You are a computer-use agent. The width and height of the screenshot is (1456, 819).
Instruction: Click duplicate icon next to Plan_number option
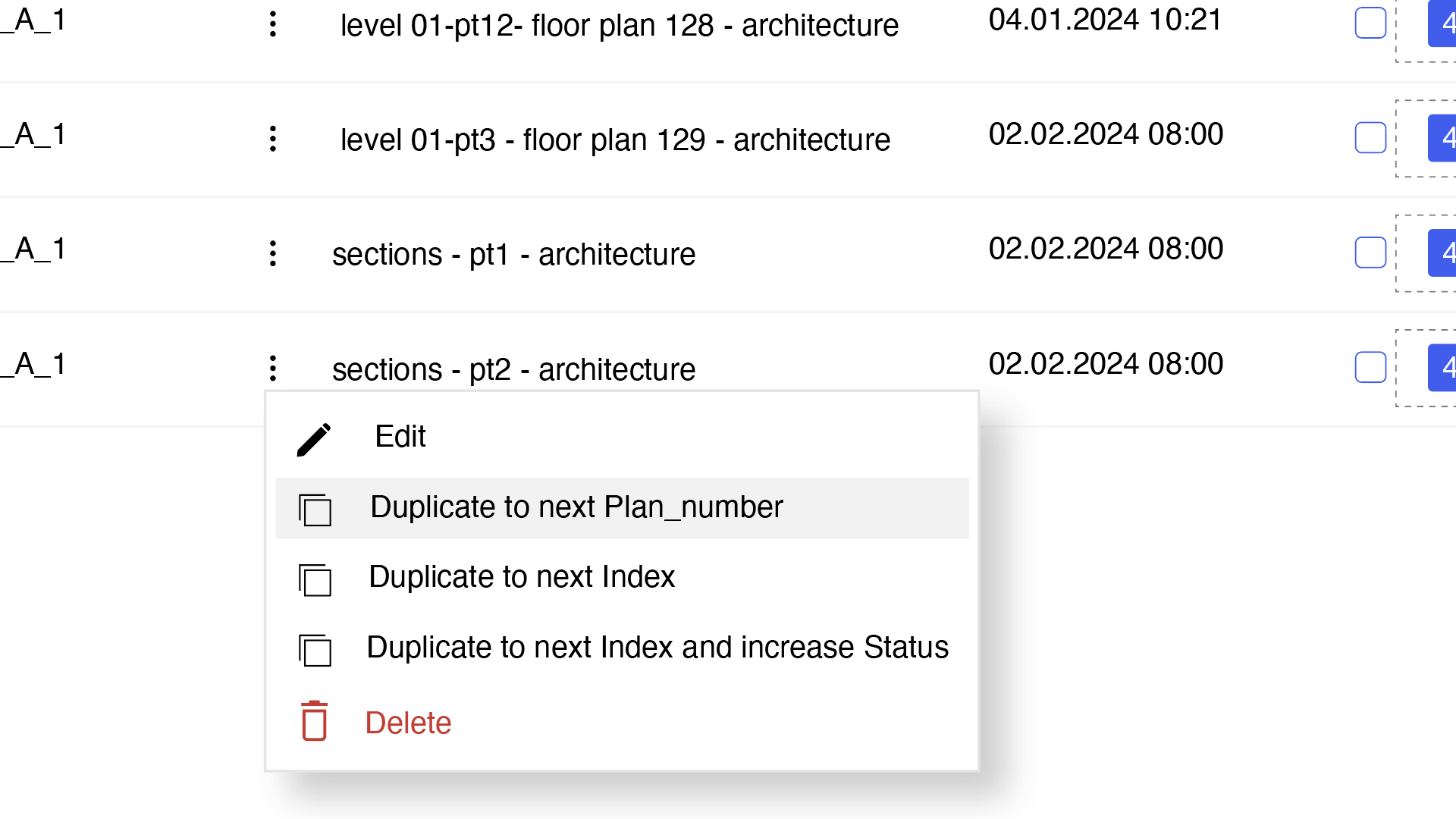[x=315, y=509]
